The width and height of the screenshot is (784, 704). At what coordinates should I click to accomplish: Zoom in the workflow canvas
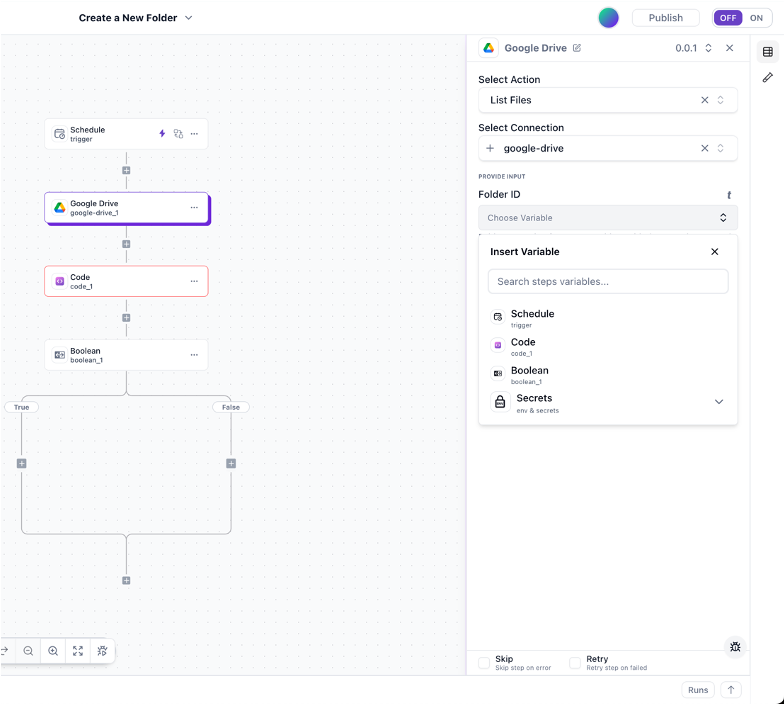53,651
